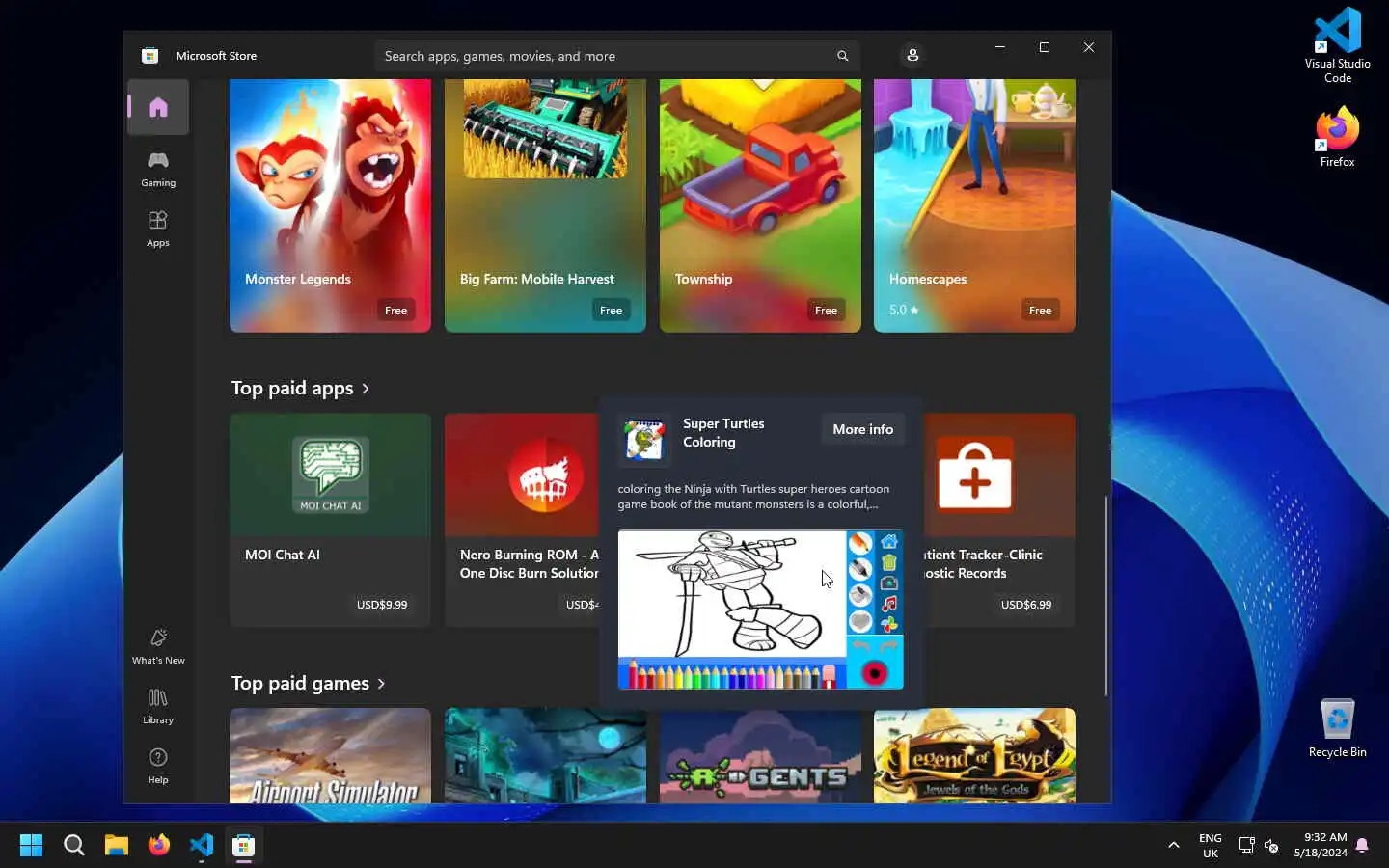
Task: Click the Patient Tracker-Clinic title text
Action: point(983,564)
